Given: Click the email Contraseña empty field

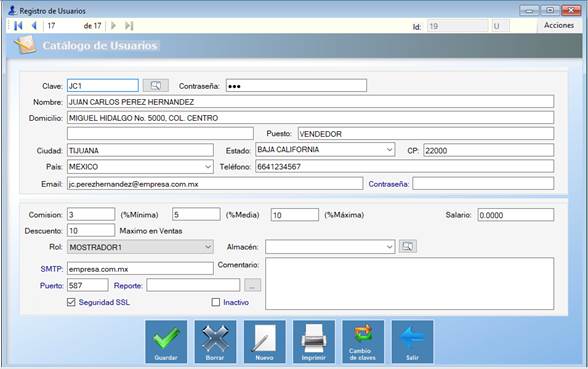Looking at the screenshot, I should (x=483, y=184).
